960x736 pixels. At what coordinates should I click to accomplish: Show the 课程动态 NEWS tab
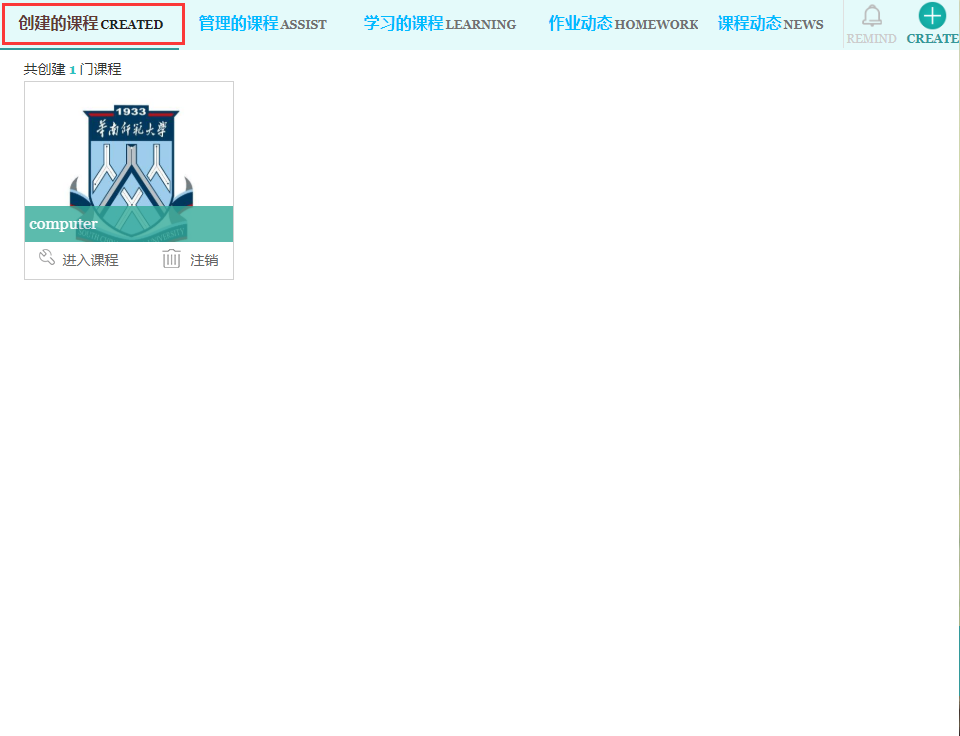pyautogui.click(x=770, y=24)
